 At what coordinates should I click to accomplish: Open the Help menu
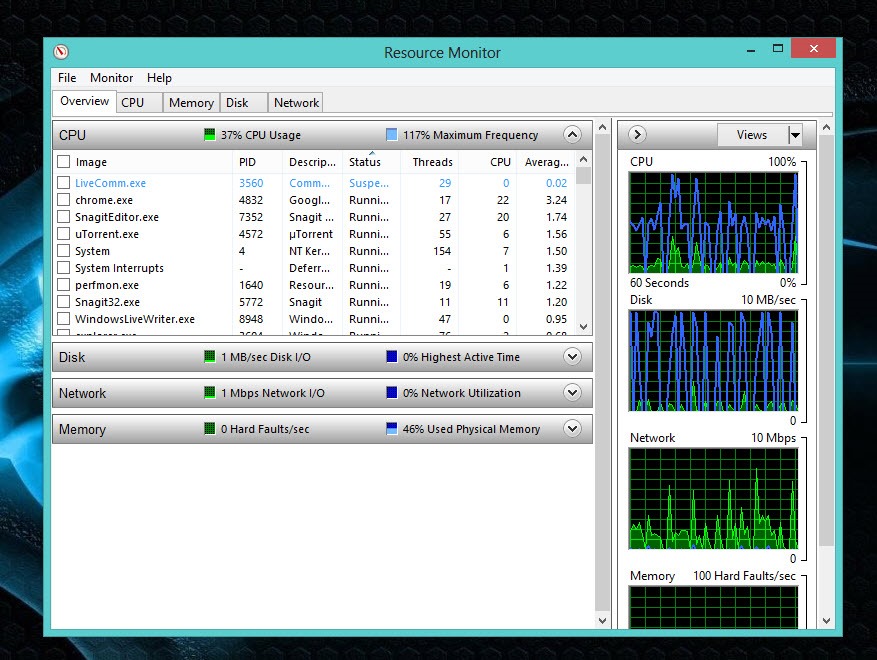click(x=159, y=78)
